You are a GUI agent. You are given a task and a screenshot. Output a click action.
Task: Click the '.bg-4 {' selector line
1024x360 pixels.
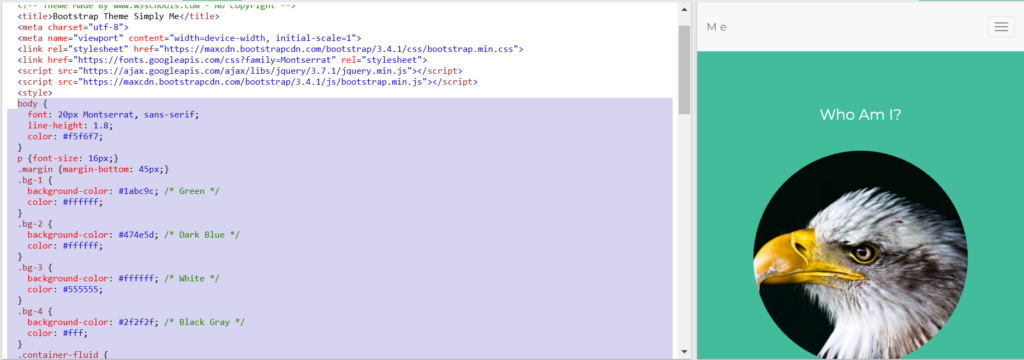35,312
